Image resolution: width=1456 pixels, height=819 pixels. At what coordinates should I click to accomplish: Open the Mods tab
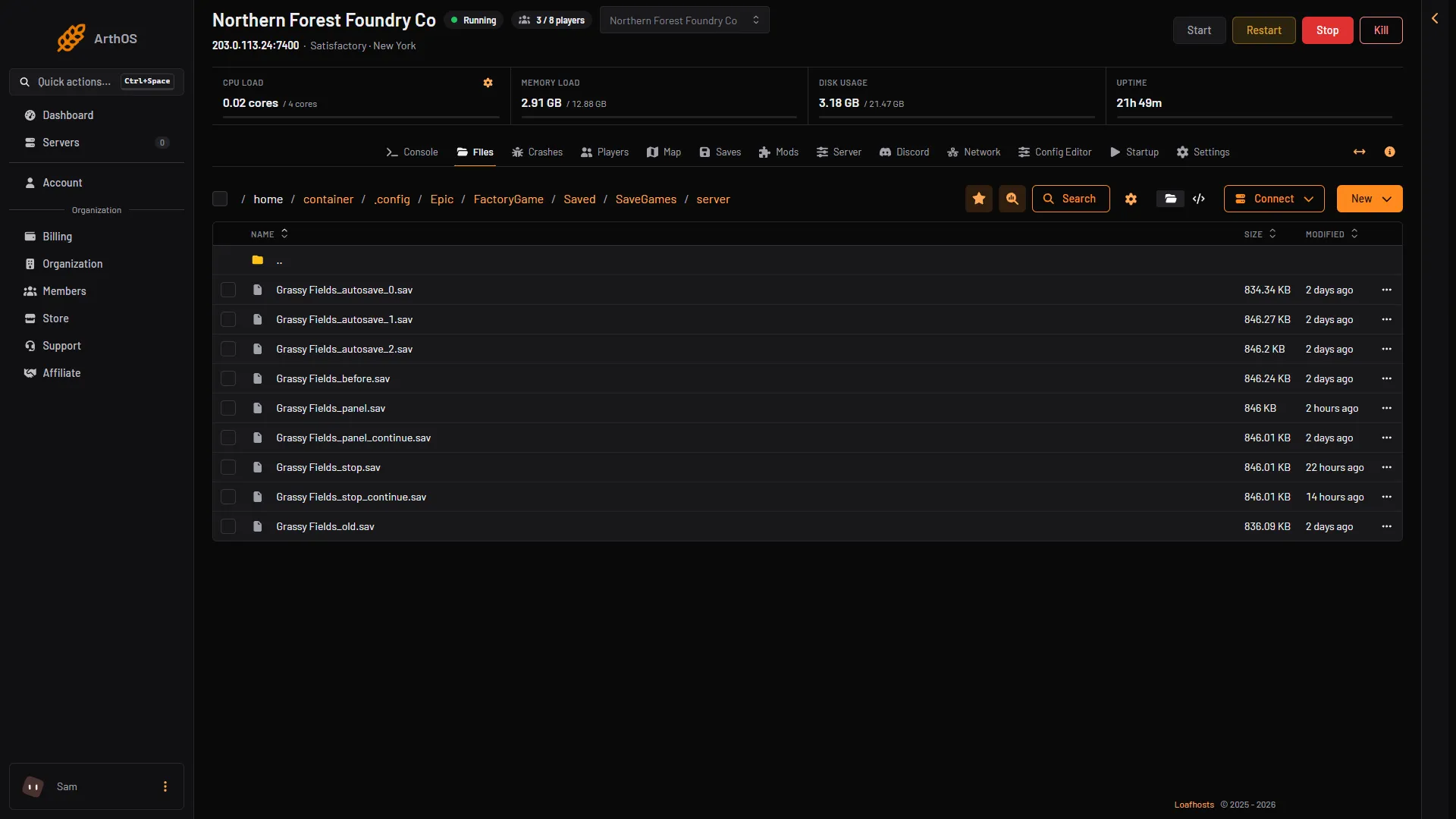pyautogui.click(x=778, y=152)
